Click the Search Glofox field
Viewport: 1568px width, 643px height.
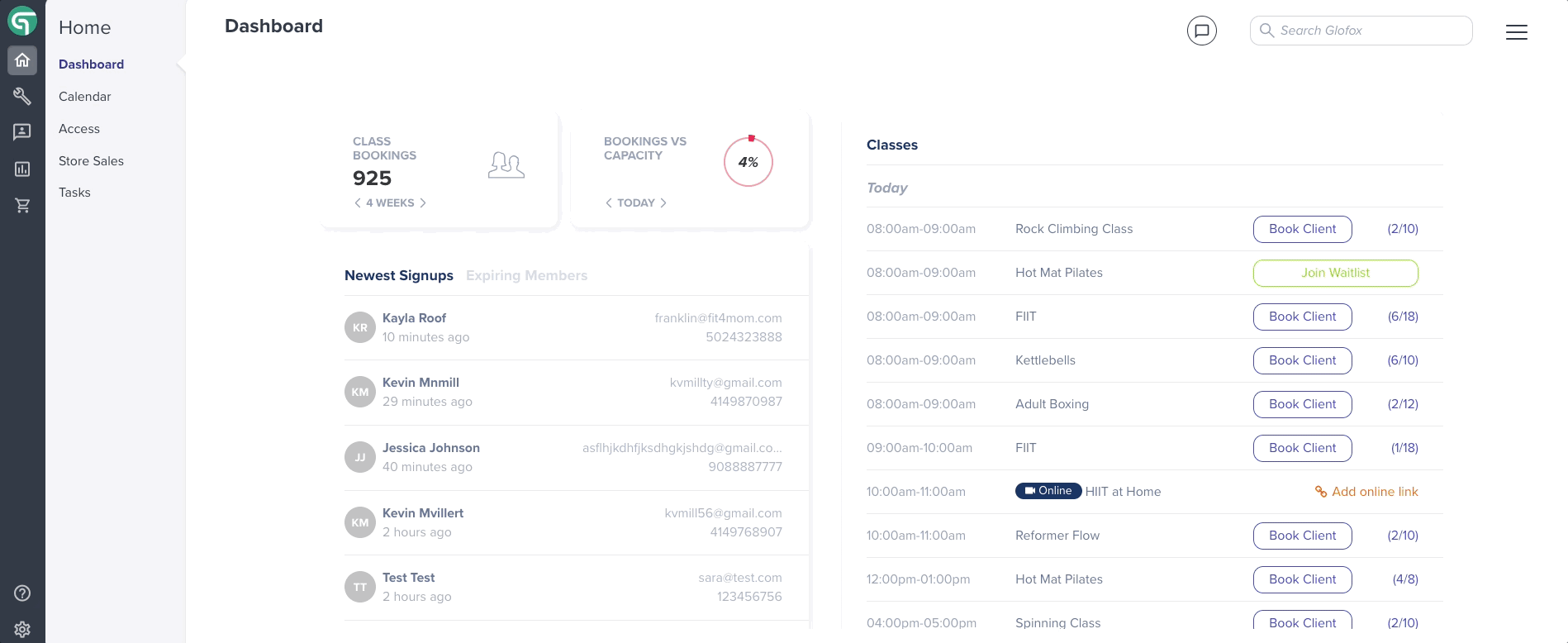point(1361,31)
